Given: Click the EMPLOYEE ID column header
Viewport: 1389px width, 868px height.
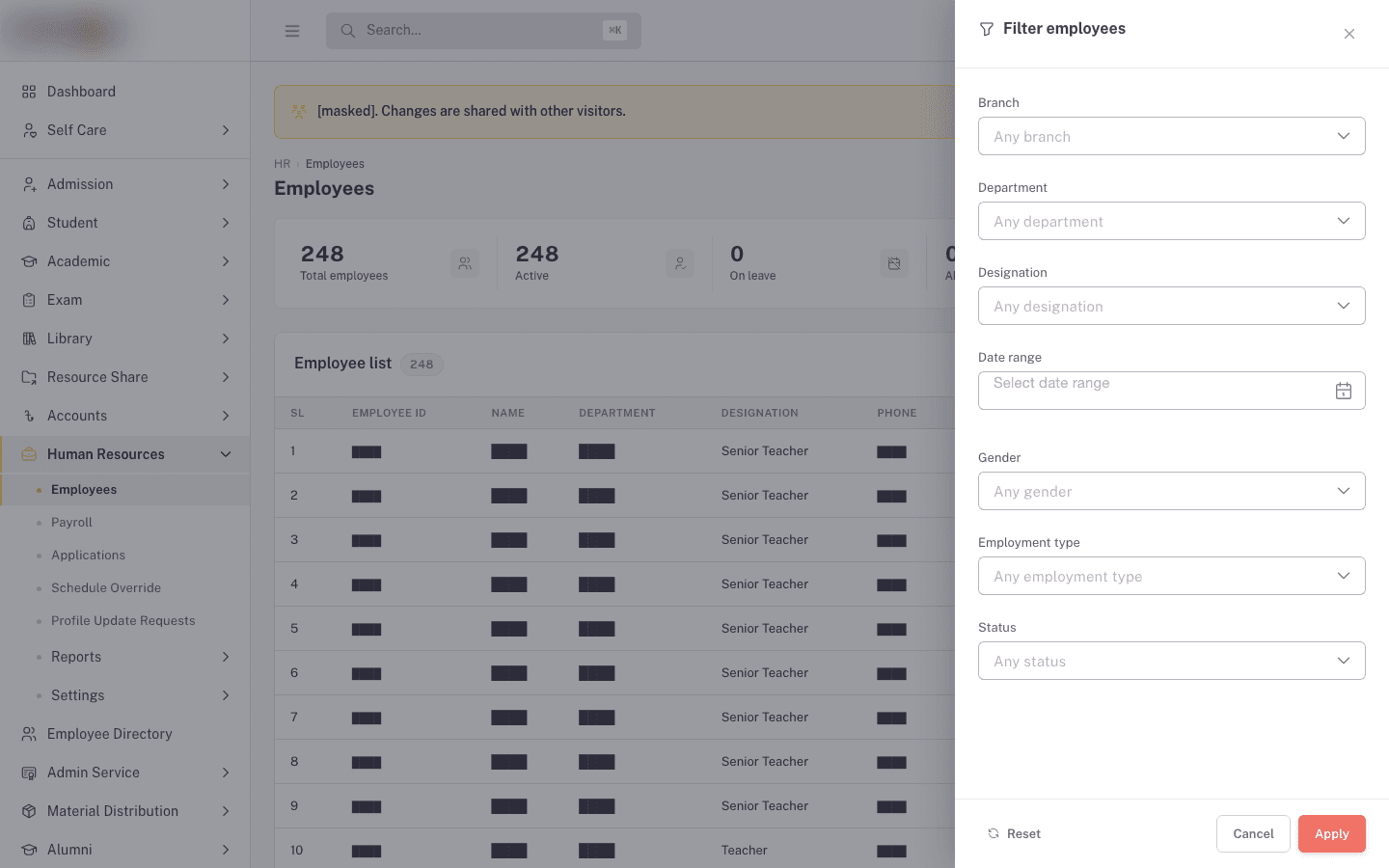Looking at the screenshot, I should tap(389, 413).
